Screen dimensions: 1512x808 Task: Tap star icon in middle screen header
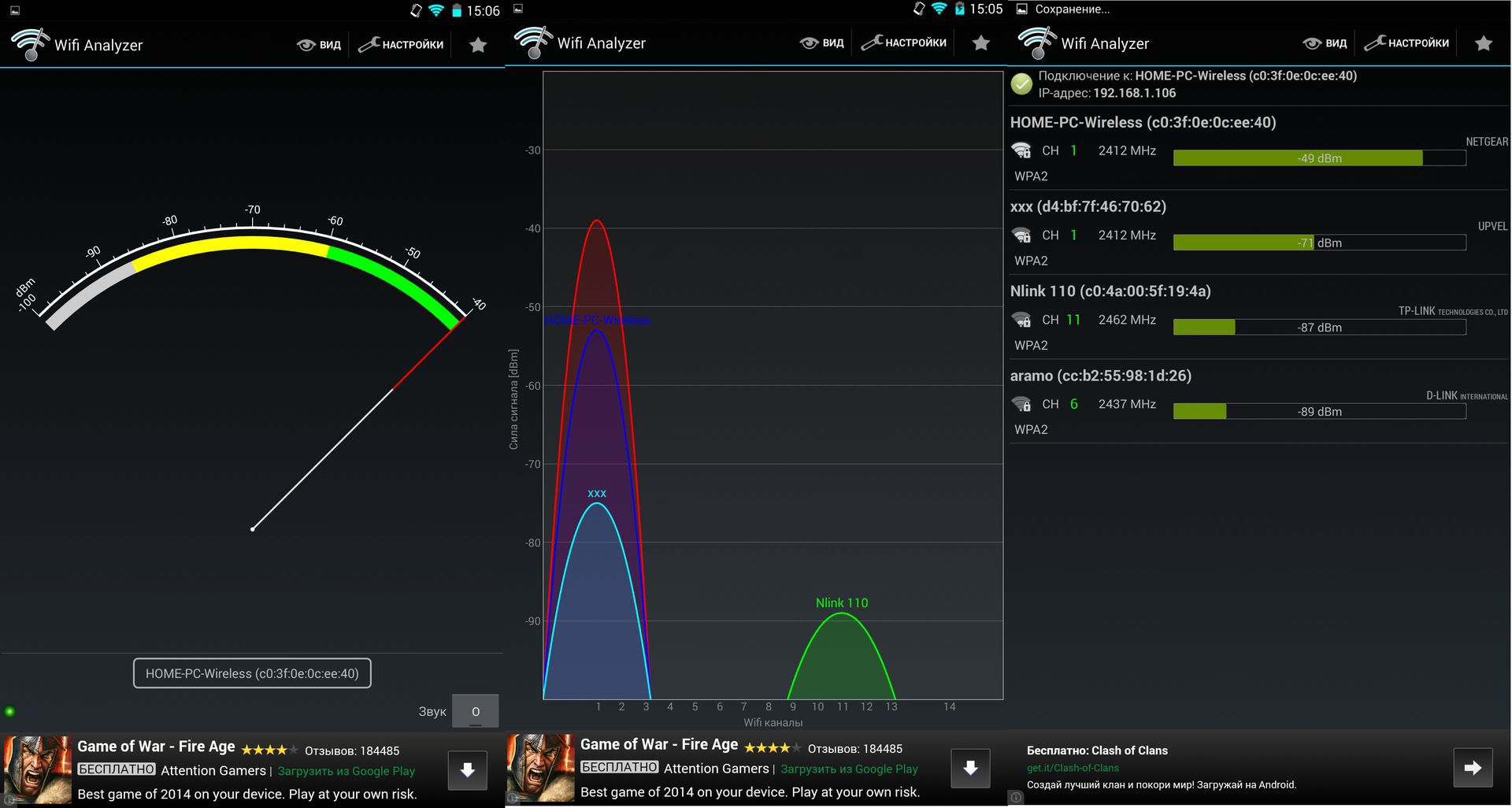pyautogui.click(x=981, y=43)
